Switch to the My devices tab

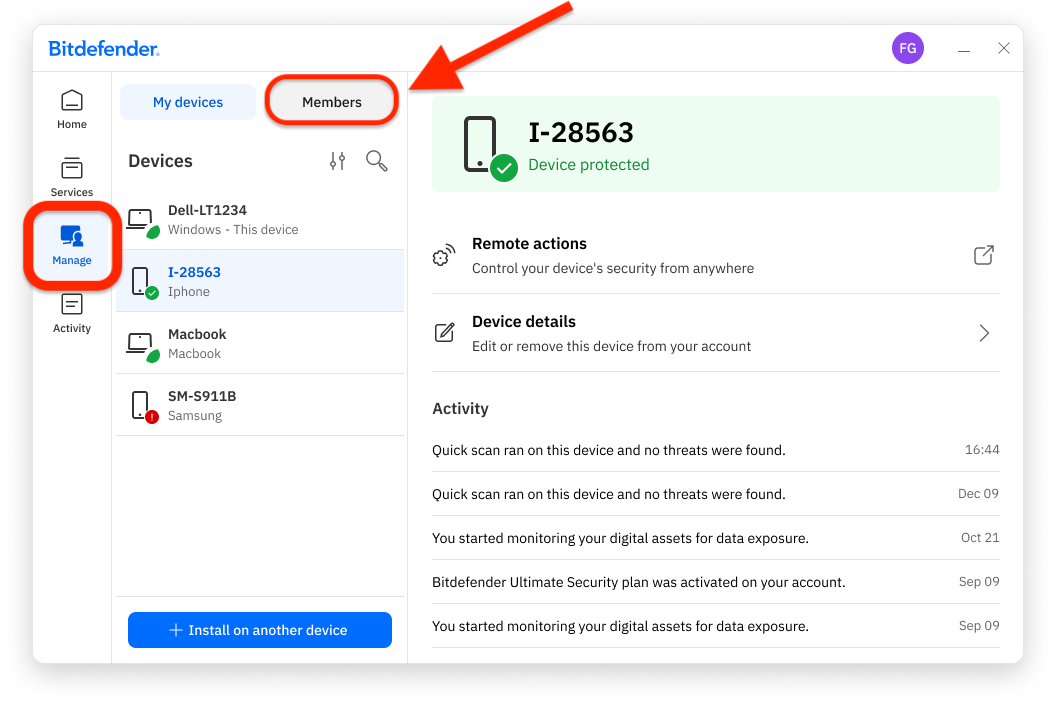[188, 102]
